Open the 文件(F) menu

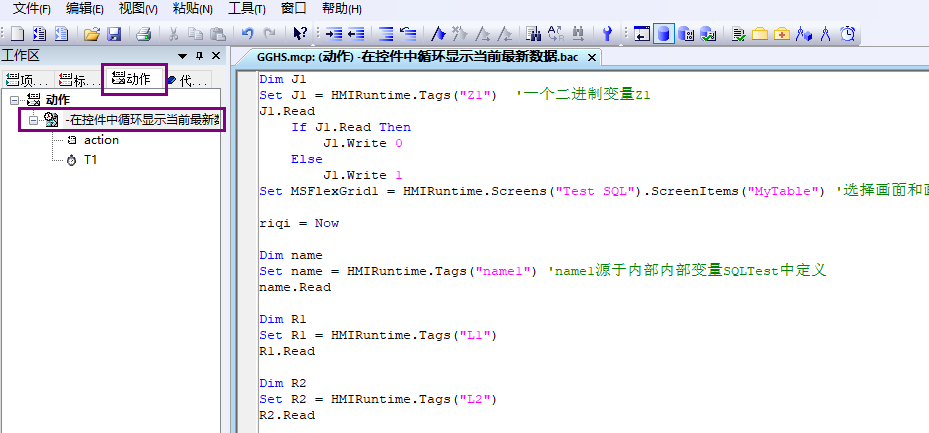(x=31, y=9)
